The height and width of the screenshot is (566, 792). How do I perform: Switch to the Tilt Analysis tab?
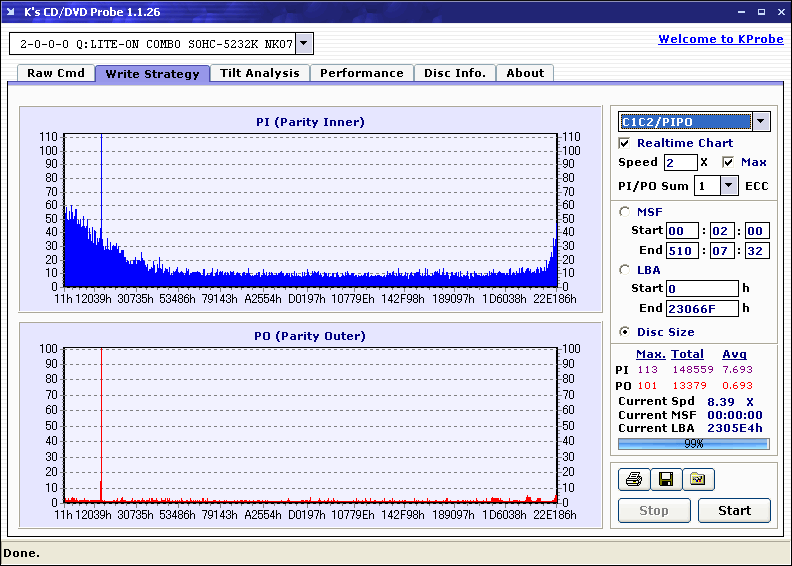point(259,73)
